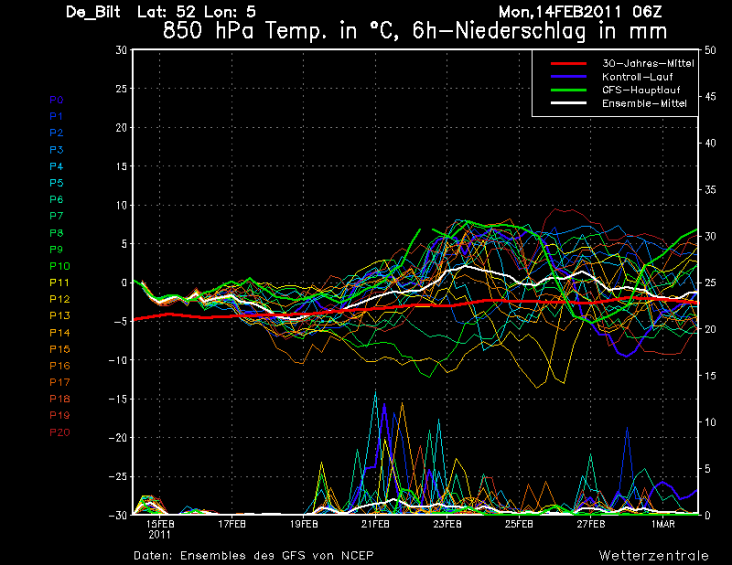Click the white Ensemble-Mittel legend line
Image resolution: width=732 pixels, height=565 pixels.
pos(569,103)
